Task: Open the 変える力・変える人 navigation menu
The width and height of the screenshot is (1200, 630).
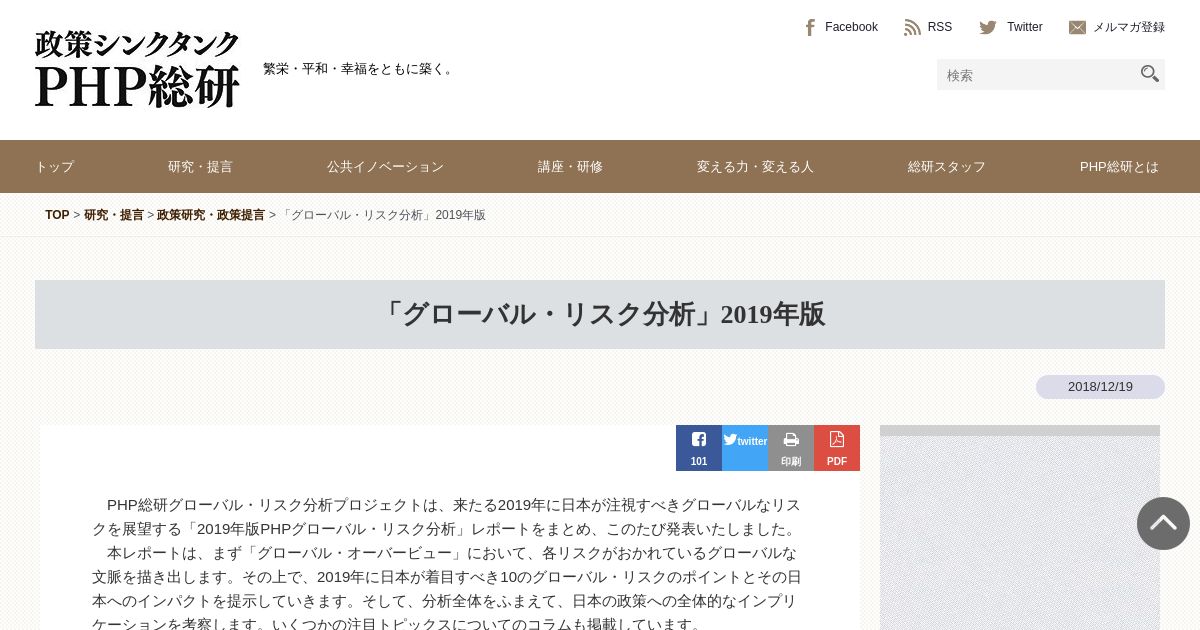Action: coord(755,167)
